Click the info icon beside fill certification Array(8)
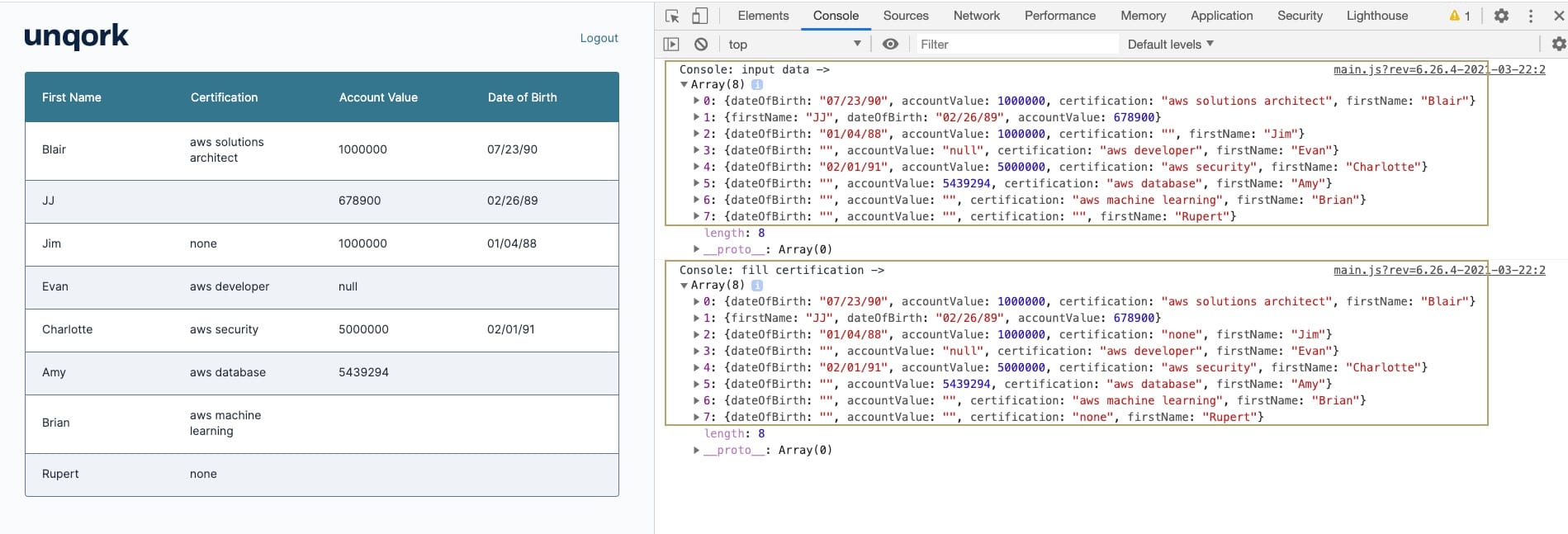The height and width of the screenshot is (534, 1568). pos(757,286)
